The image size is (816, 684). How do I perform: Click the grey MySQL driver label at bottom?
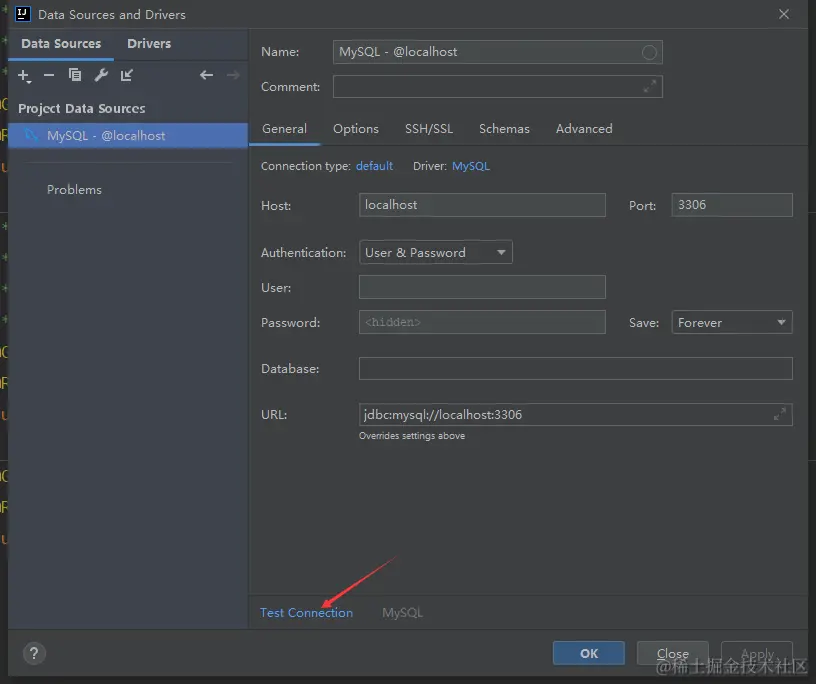click(x=402, y=613)
